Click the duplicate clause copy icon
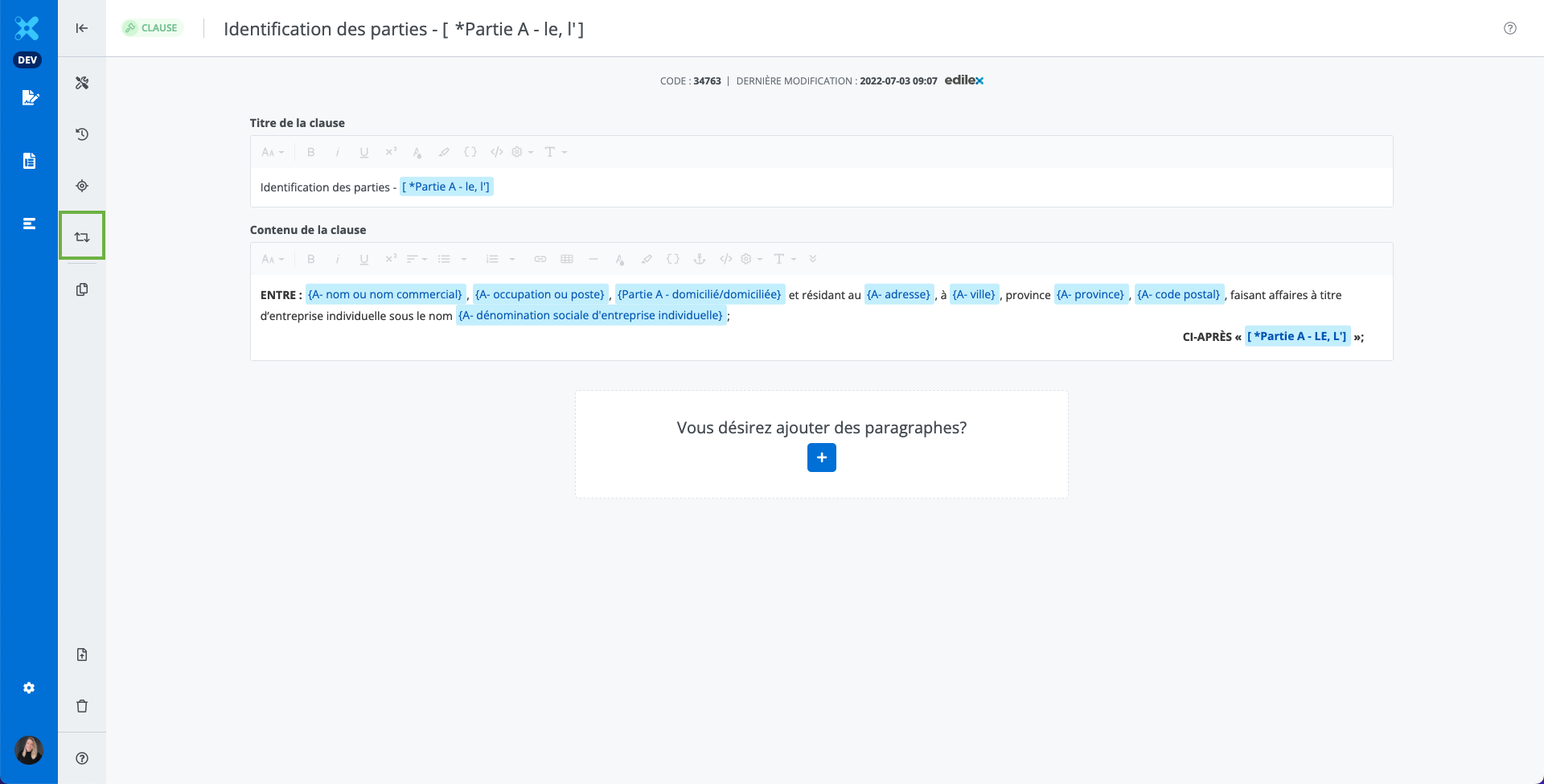 click(82, 289)
